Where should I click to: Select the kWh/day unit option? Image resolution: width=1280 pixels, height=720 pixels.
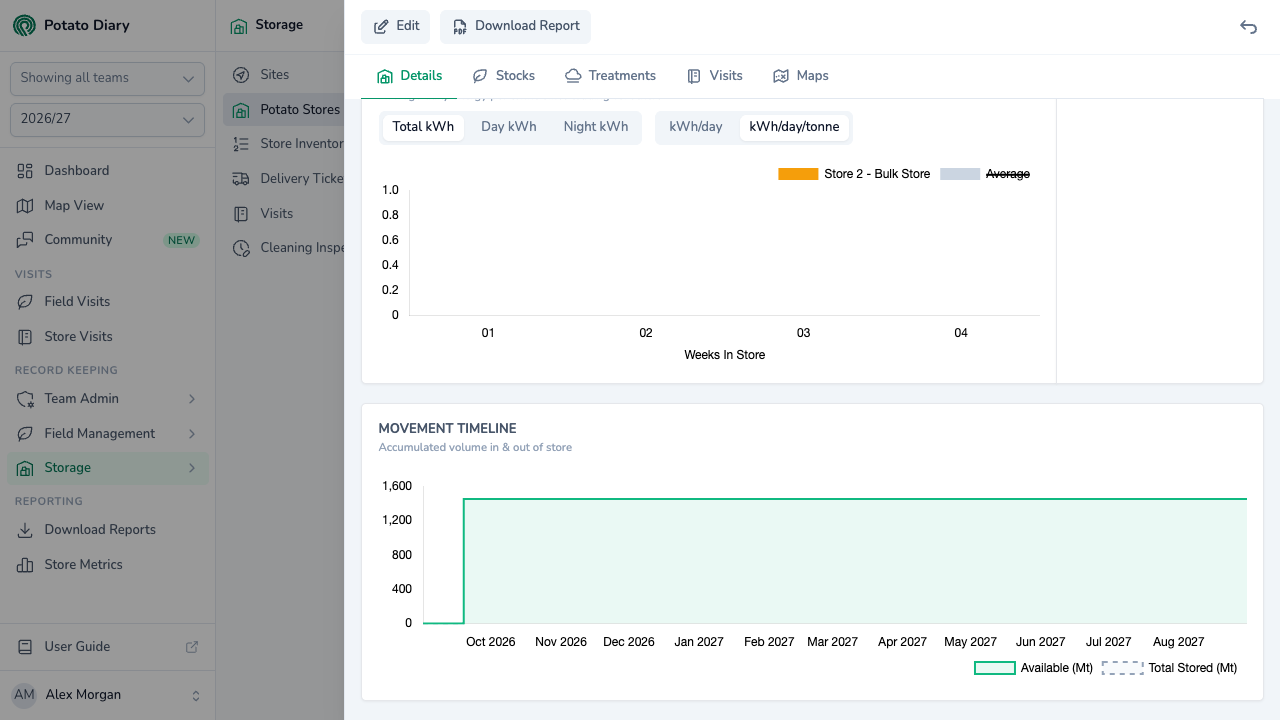pyautogui.click(x=696, y=127)
